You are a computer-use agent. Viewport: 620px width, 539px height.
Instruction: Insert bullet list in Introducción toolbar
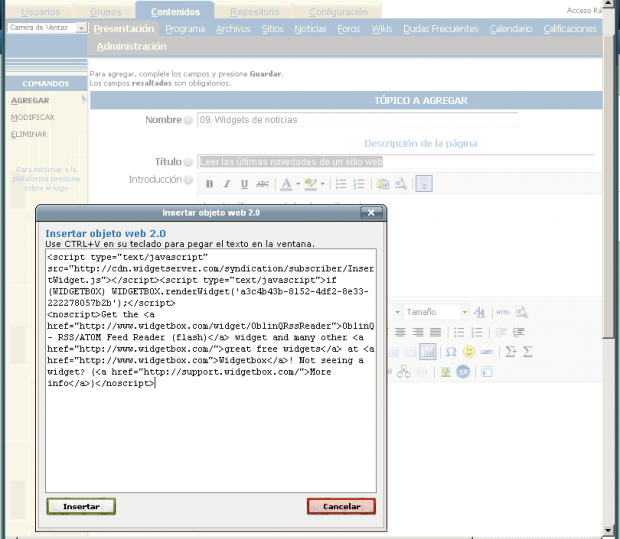[x=341, y=184]
